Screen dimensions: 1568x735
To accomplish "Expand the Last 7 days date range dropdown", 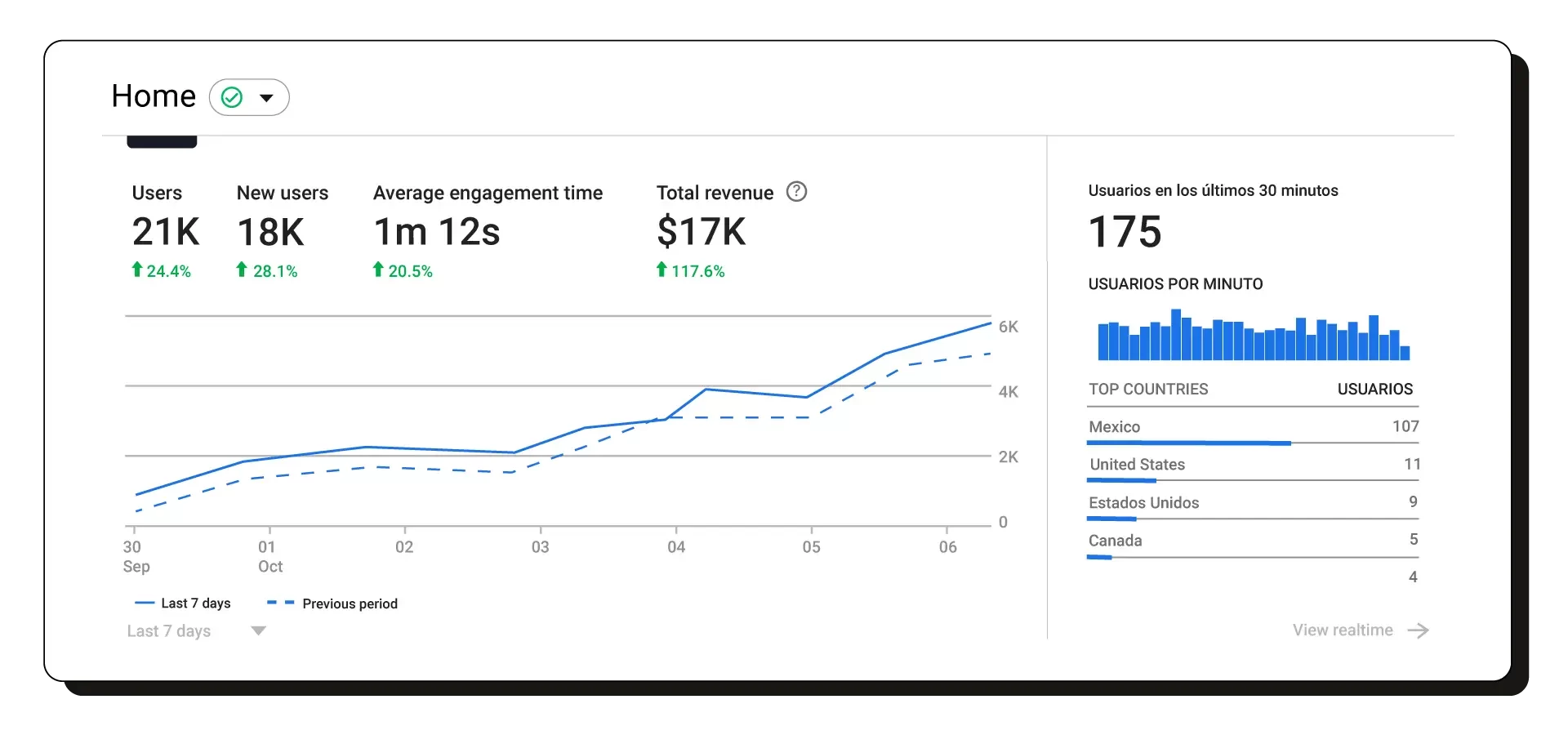I will tap(258, 630).
